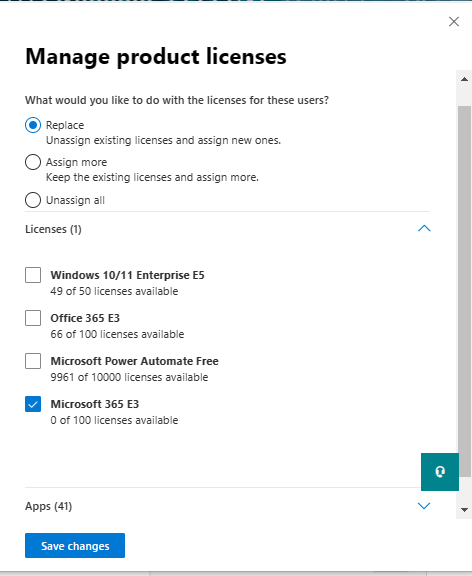Close the Manage product licenses panel
This screenshot has height=576, width=472.
(454, 22)
